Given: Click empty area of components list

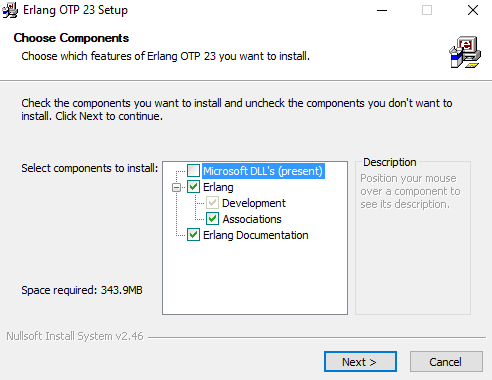Looking at the screenshot, I should (255, 278).
